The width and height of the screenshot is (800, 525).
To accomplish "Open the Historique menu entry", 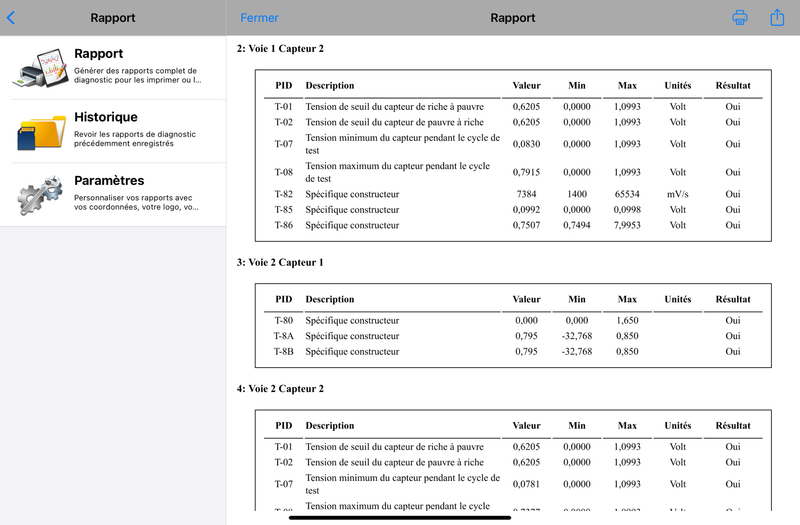I will 113,131.
